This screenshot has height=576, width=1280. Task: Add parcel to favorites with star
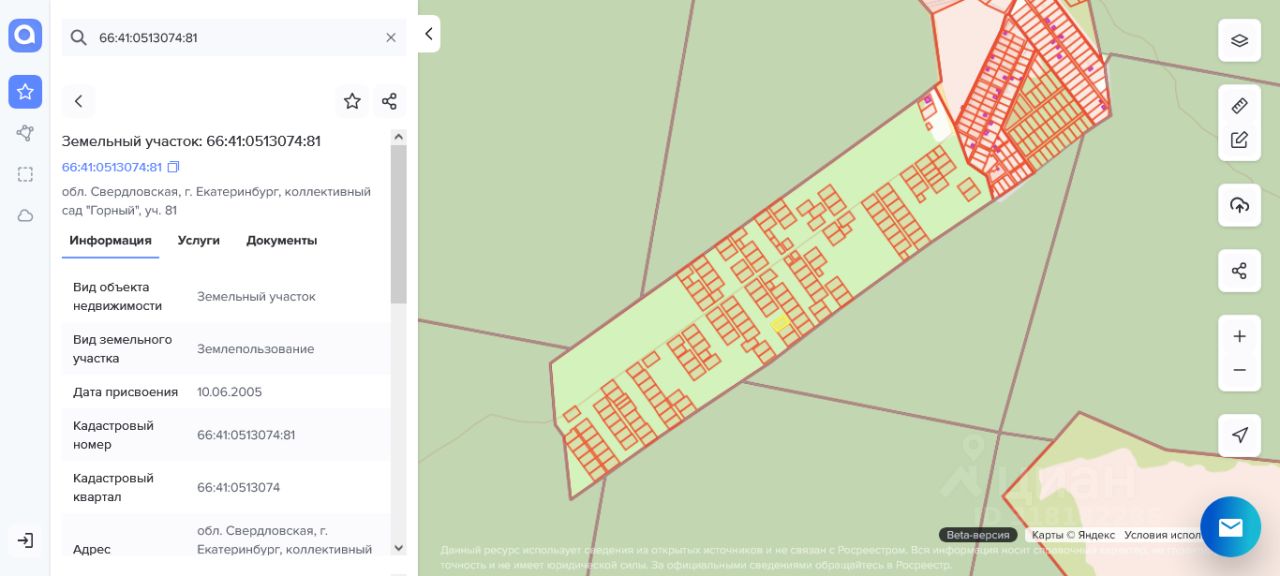click(352, 101)
